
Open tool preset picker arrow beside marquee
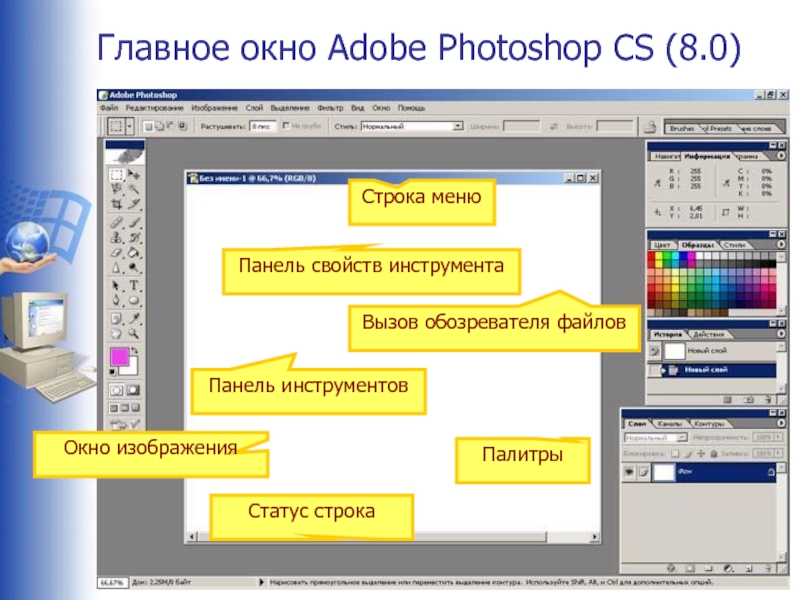tap(130, 126)
